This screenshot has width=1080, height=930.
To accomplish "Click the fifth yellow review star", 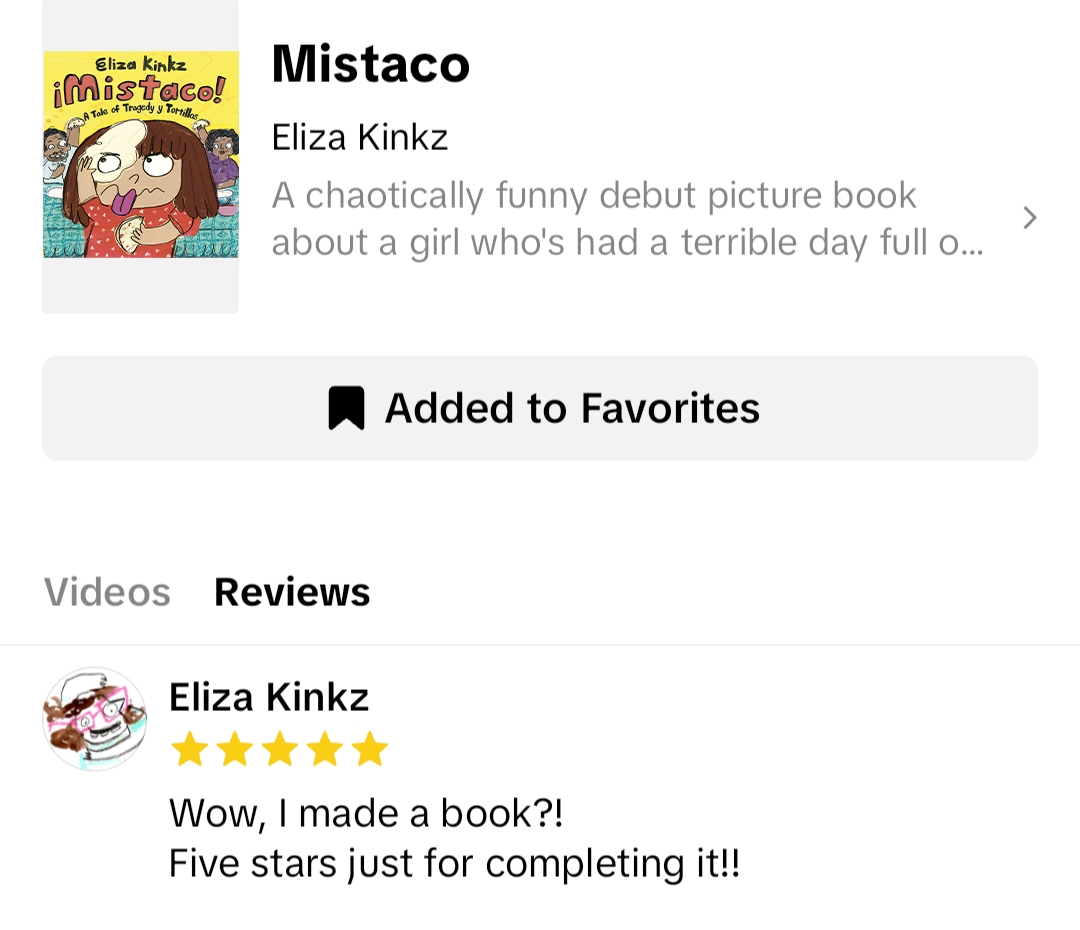I will (x=369, y=749).
